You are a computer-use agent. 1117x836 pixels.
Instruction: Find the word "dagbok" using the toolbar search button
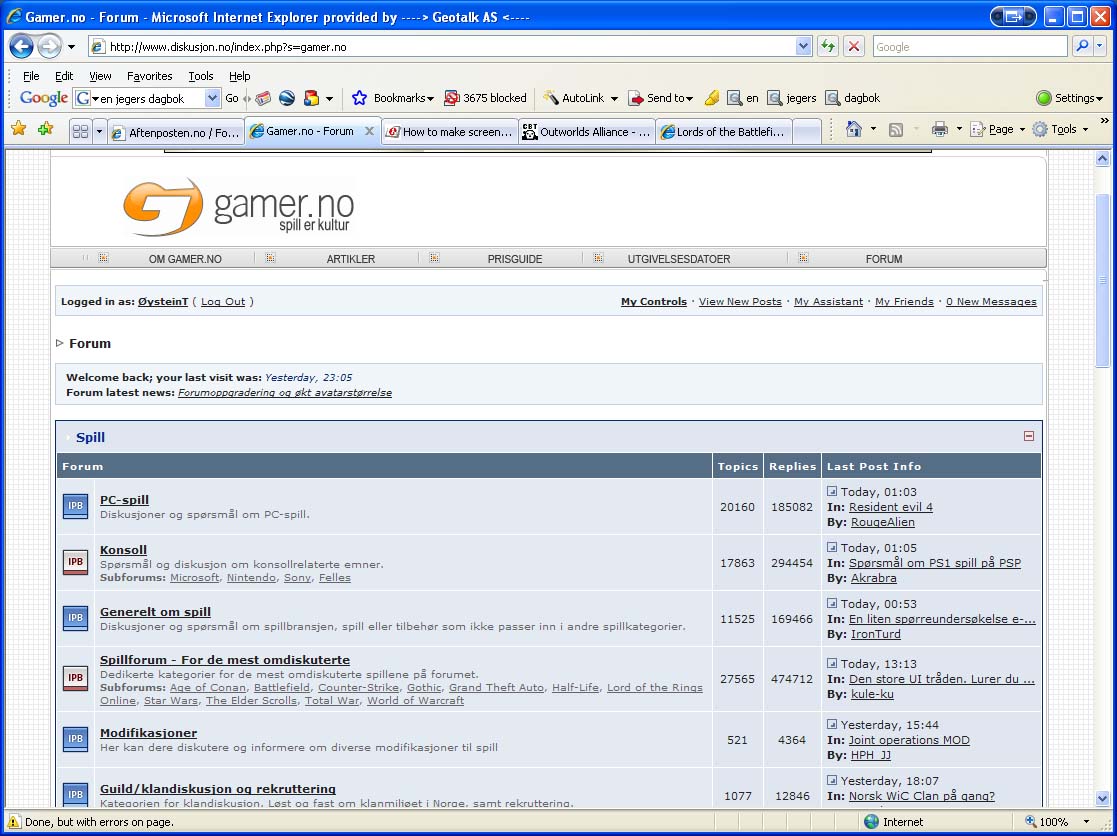pyautogui.click(x=853, y=98)
